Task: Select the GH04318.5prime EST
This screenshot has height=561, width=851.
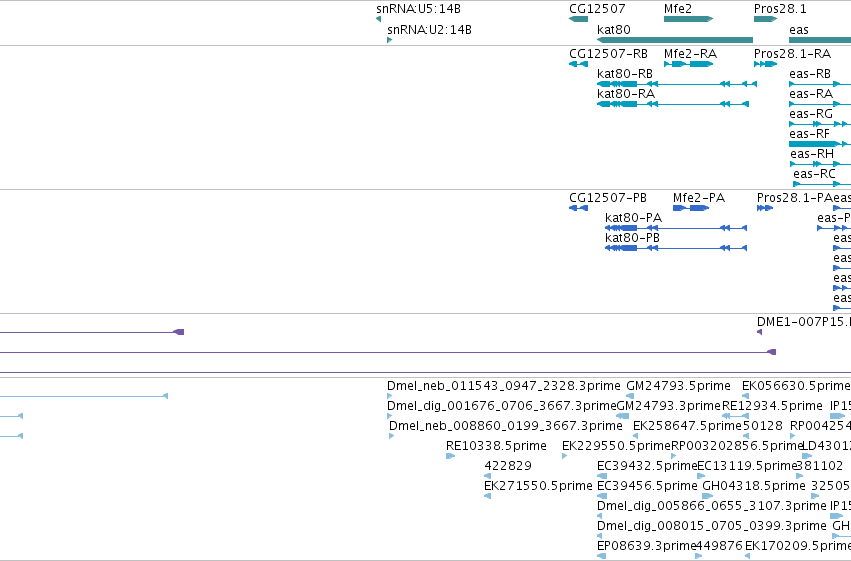Action: point(708,496)
